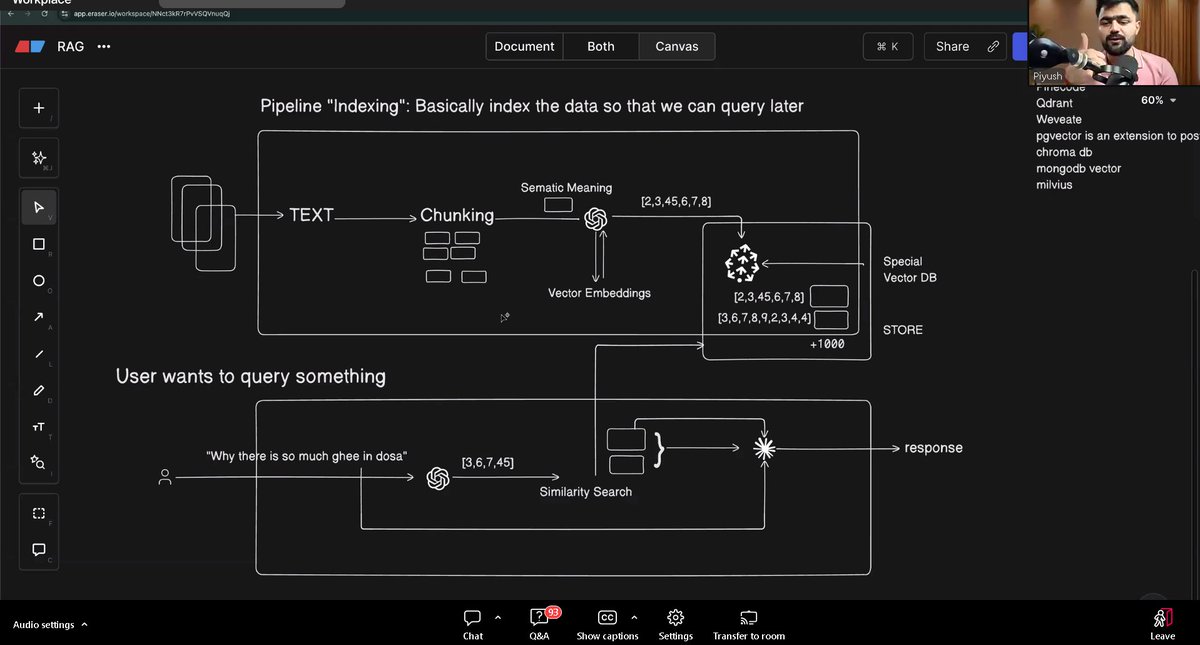Select OpenAI logo beside Sematic Meaning

(x=597, y=219)
